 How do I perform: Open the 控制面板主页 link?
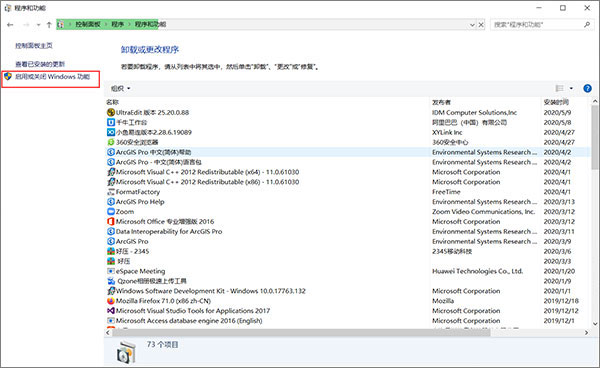click(x=34, y=46)
